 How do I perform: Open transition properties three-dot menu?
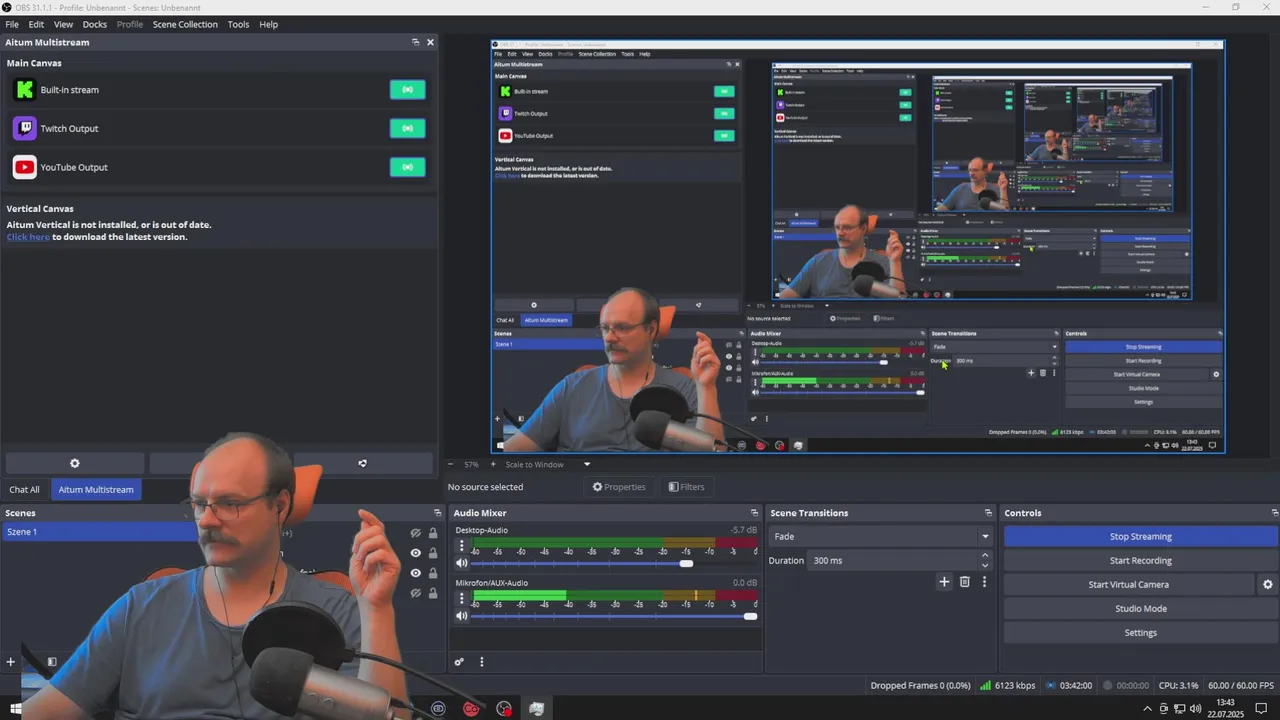click(984, 582)
